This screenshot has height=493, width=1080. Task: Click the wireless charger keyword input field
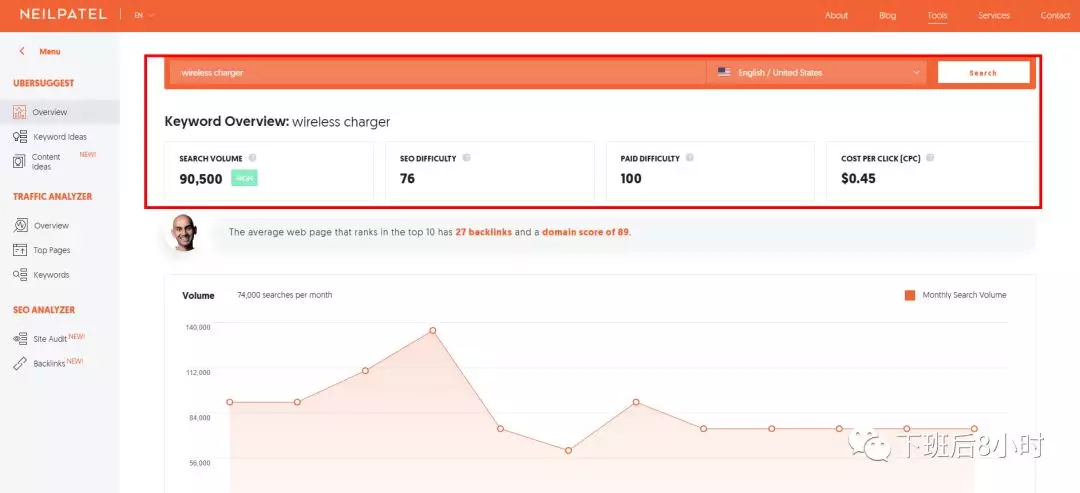436,73
